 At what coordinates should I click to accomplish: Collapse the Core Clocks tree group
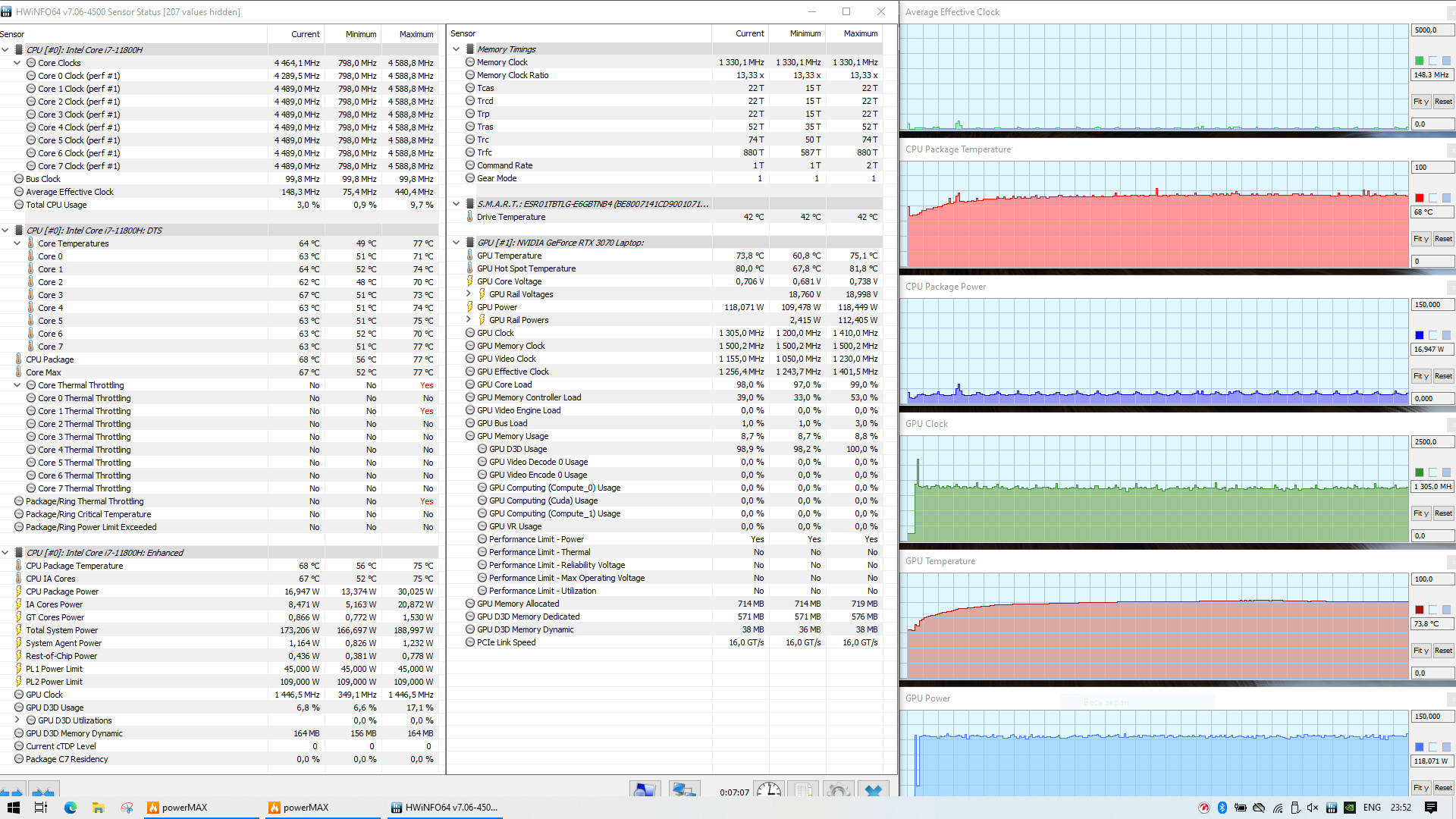click(17, 63)
